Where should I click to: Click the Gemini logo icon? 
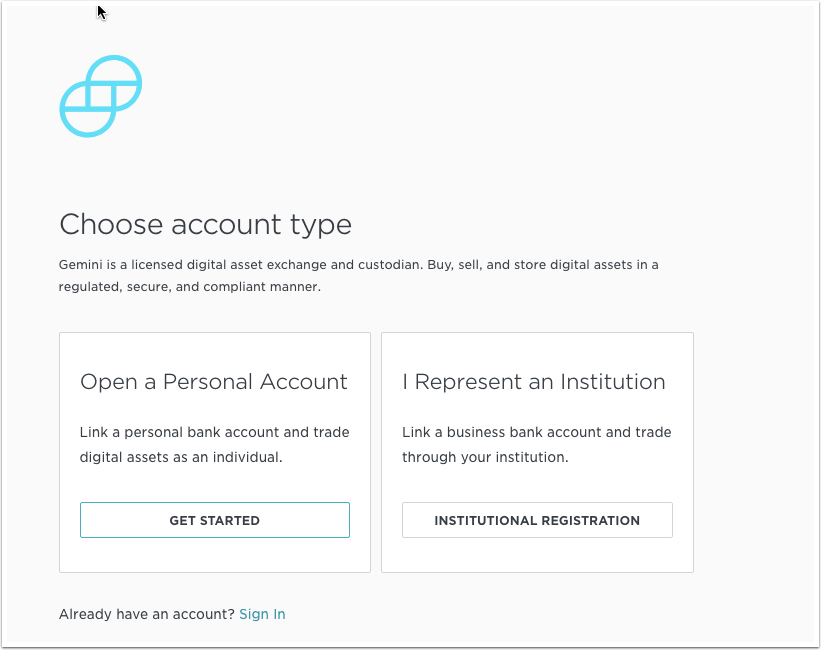tap(101, 96)
